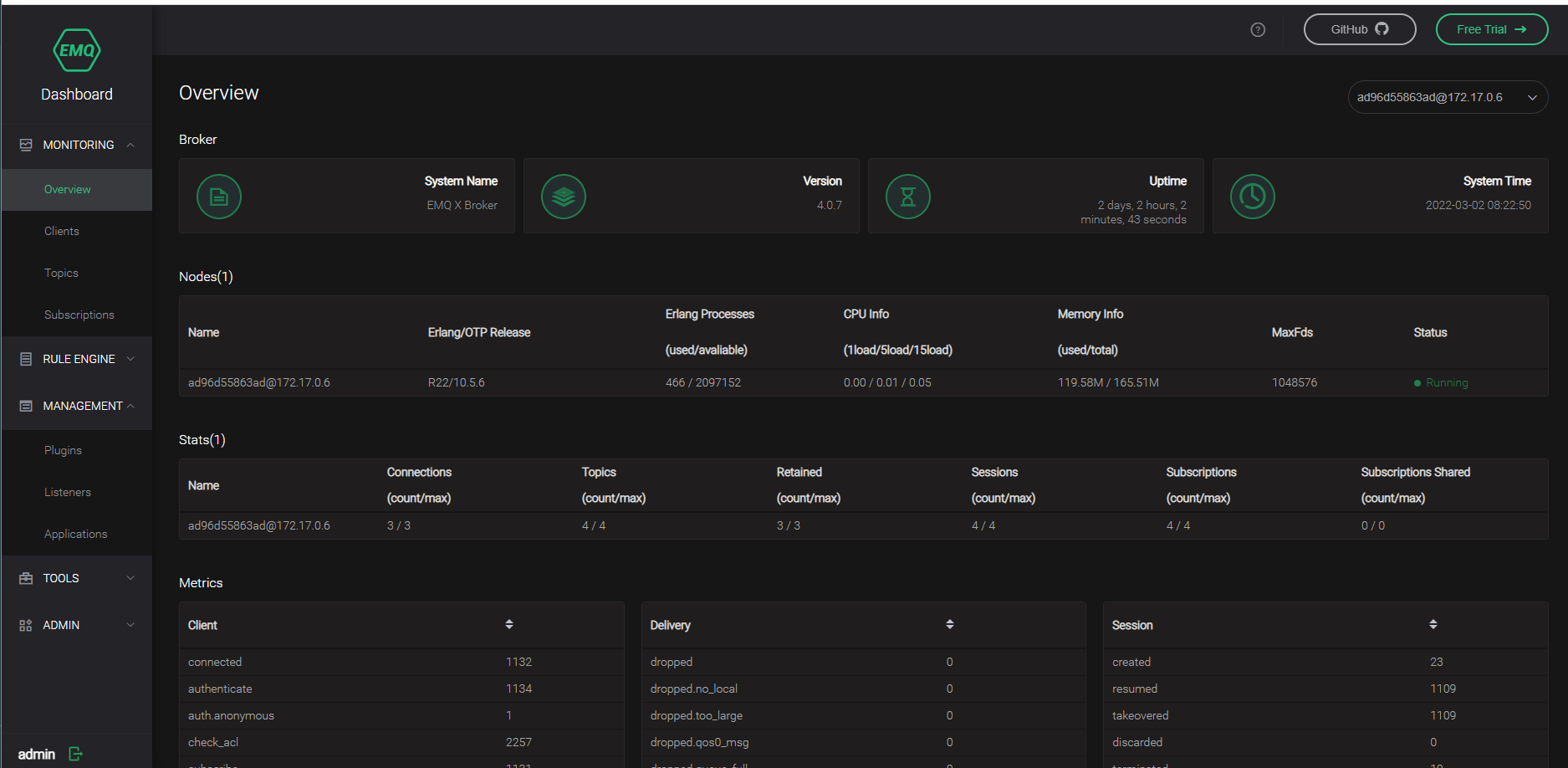Click the 1048576 MaxFds value
This screenshot has height=768, width=1568.
click(1295, 382)
